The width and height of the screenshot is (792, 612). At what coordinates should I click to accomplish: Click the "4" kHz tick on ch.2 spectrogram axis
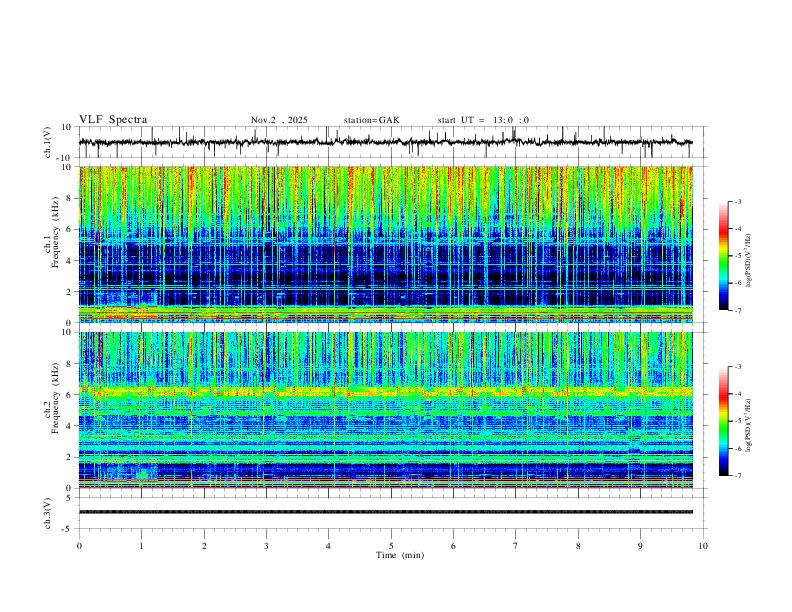pyautogui.click(x=69, y=426)
